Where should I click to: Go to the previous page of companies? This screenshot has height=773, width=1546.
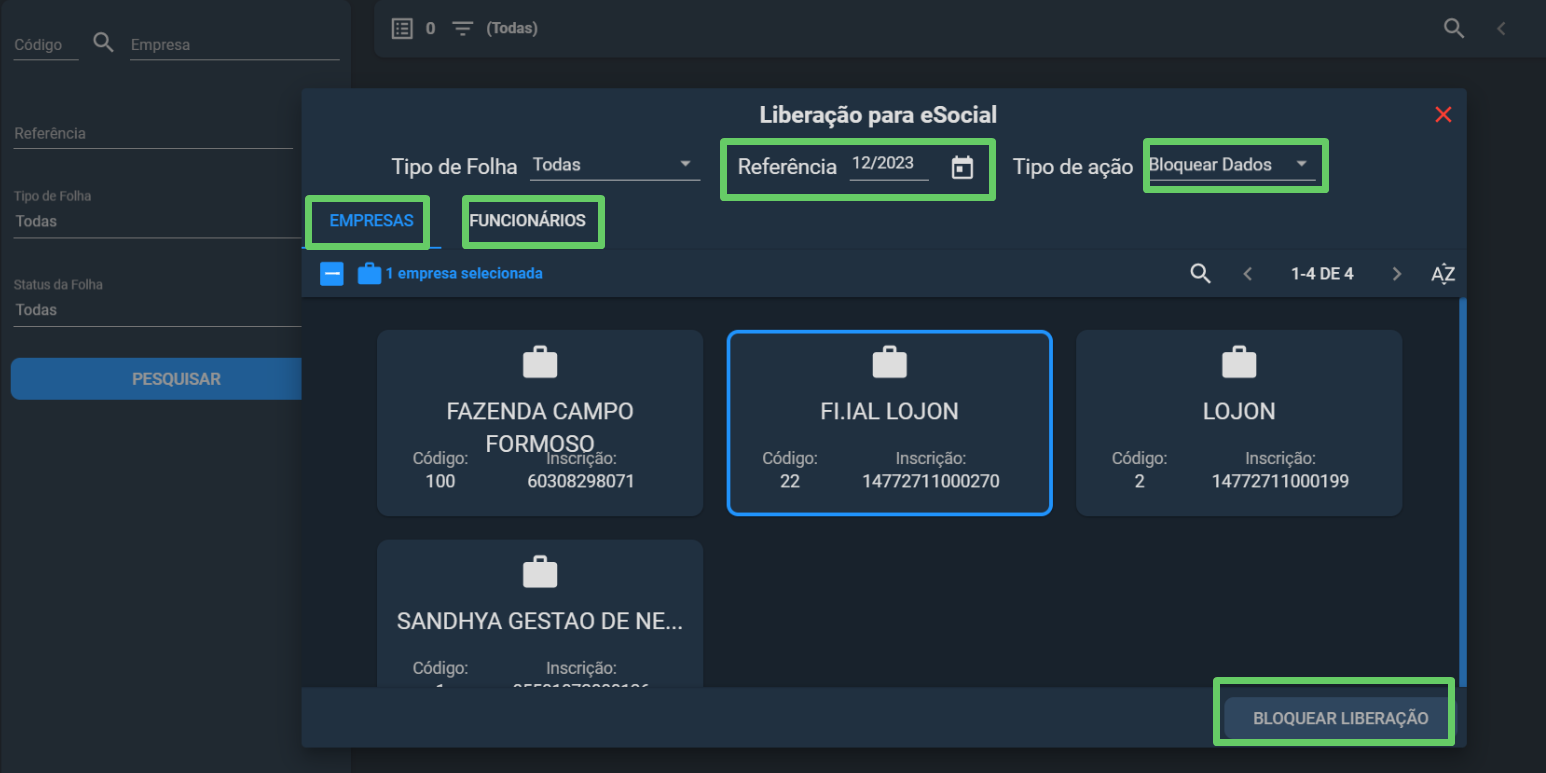coord(1247,274)
